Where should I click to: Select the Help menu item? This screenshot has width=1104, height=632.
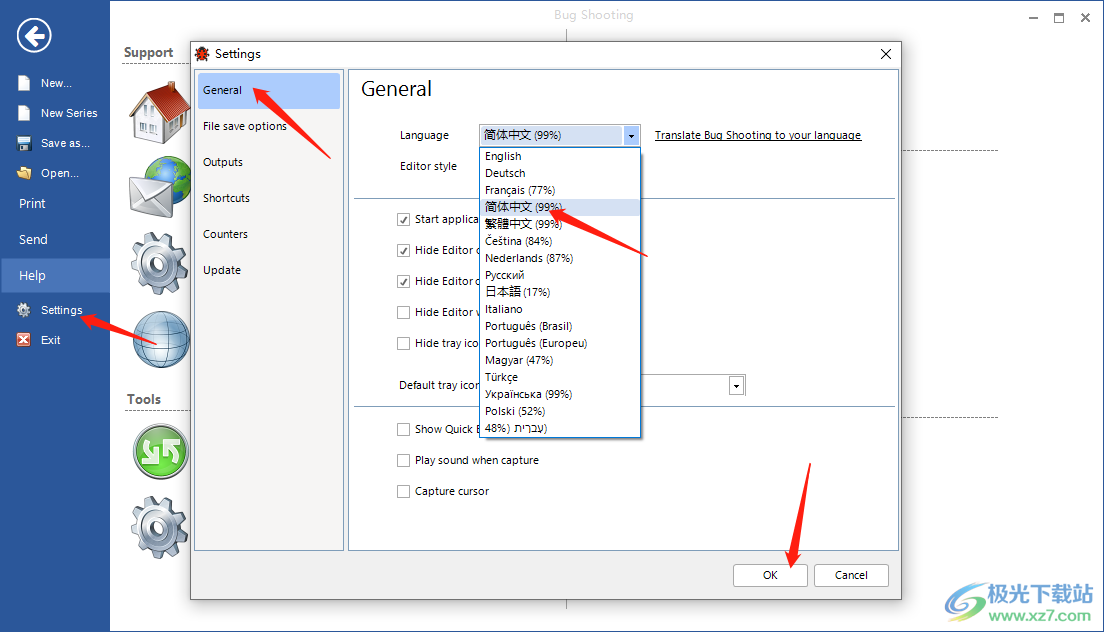click(x=55, y=275)
